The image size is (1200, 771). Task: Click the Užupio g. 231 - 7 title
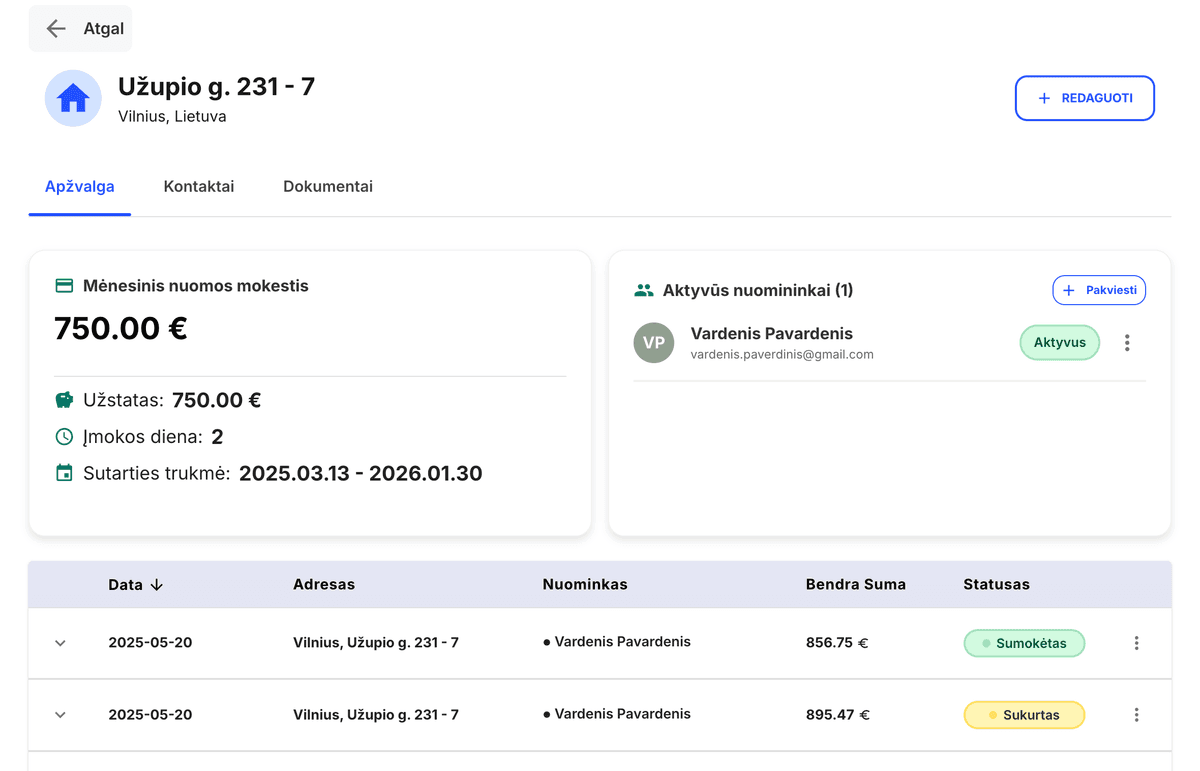tap(216, 87)
